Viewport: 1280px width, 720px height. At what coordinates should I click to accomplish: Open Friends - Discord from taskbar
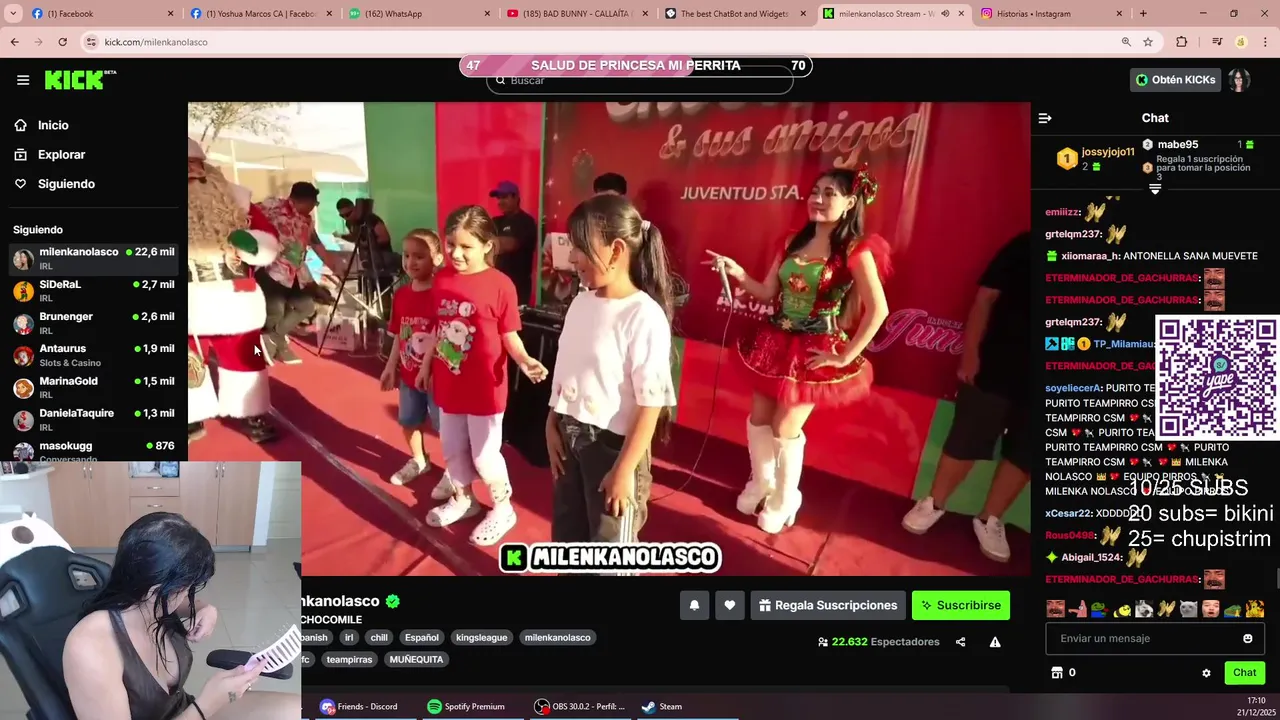(x=359, y=706)
